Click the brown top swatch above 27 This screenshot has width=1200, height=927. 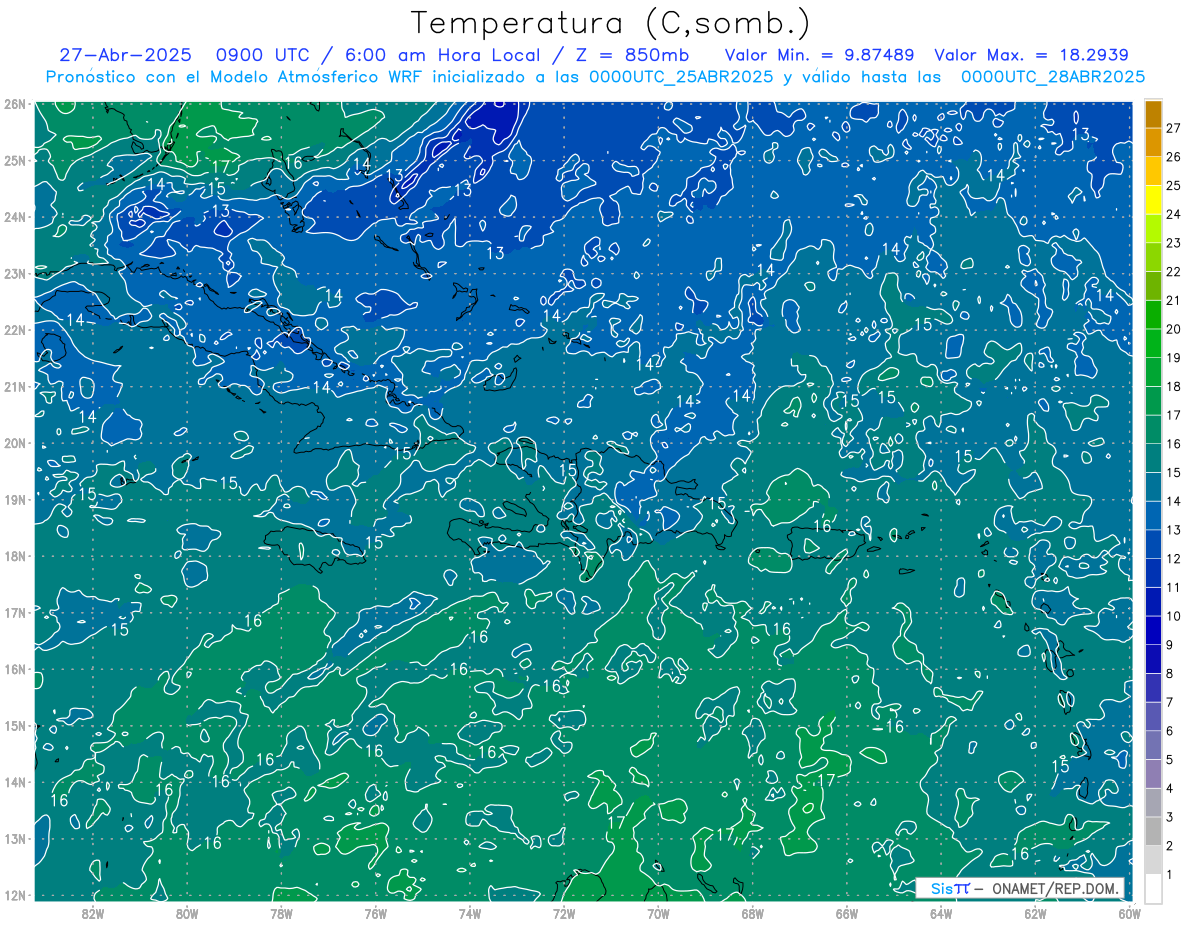1154,114
